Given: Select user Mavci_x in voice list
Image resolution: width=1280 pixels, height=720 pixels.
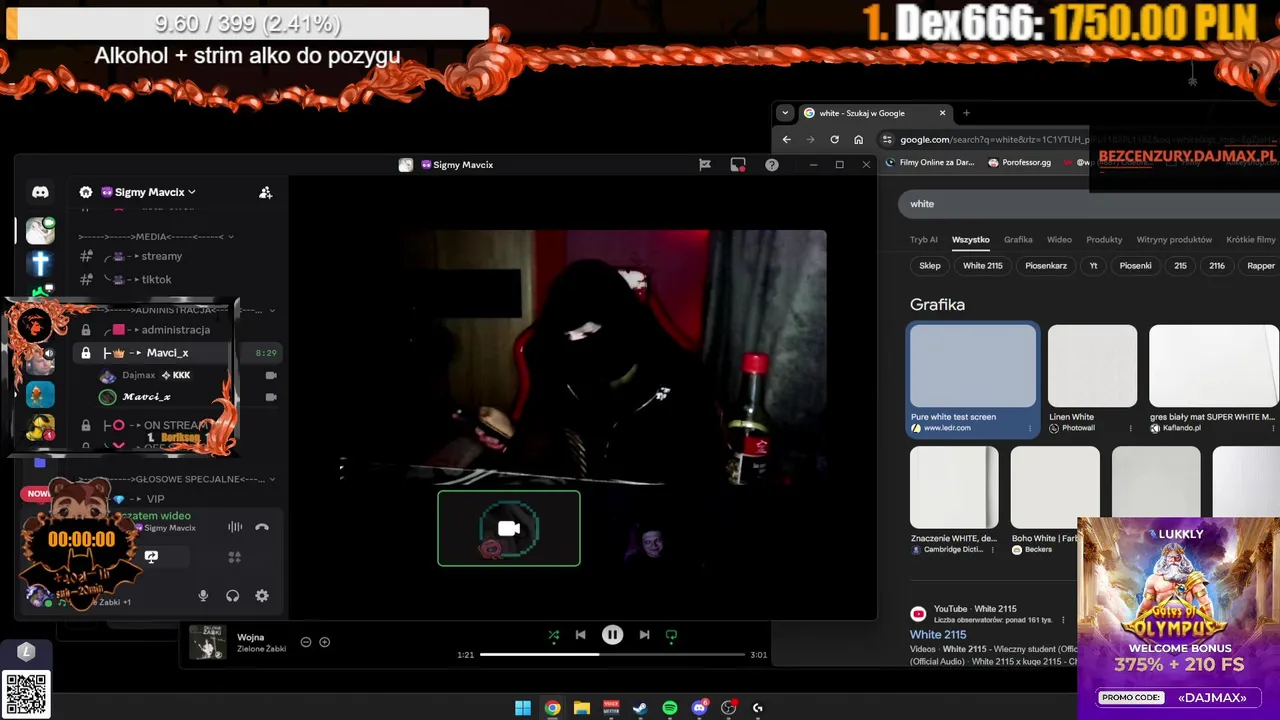Looking at the screenshot, I should [146, 397].
